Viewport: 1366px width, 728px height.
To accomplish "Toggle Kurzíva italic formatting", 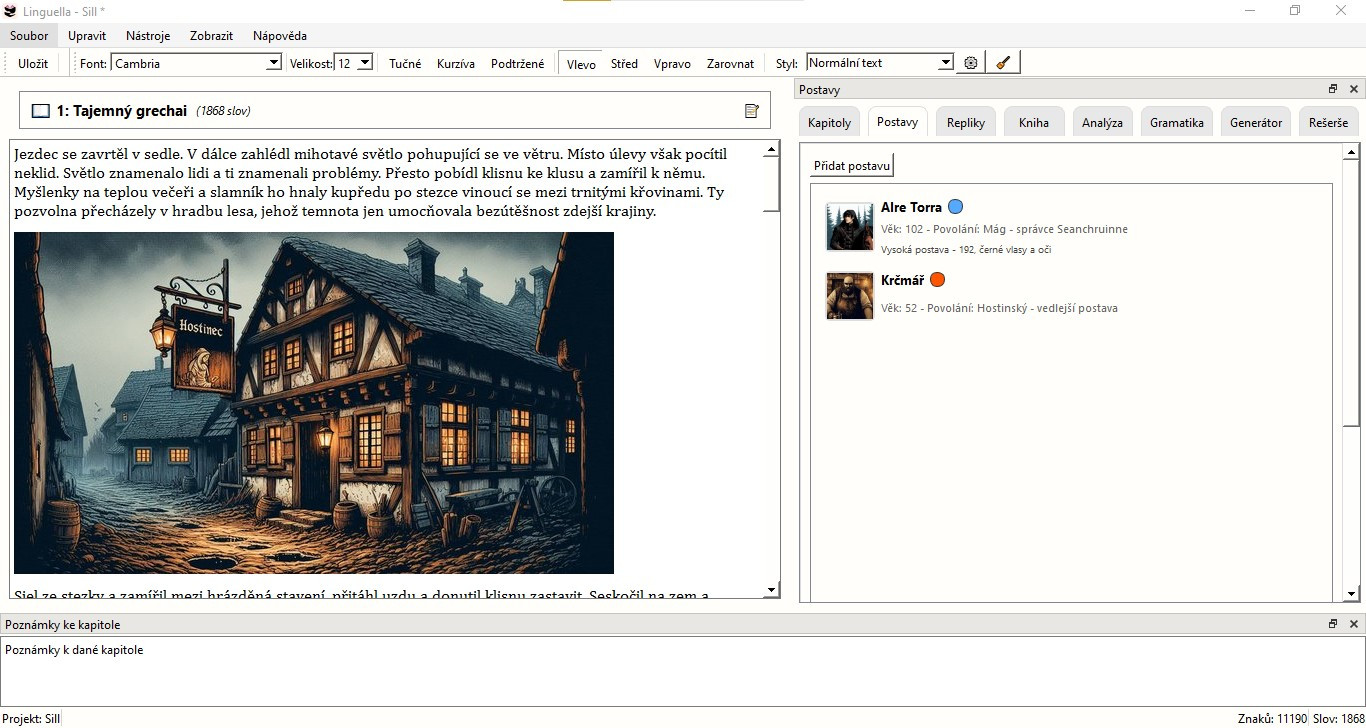I will (x=455, y=63).
